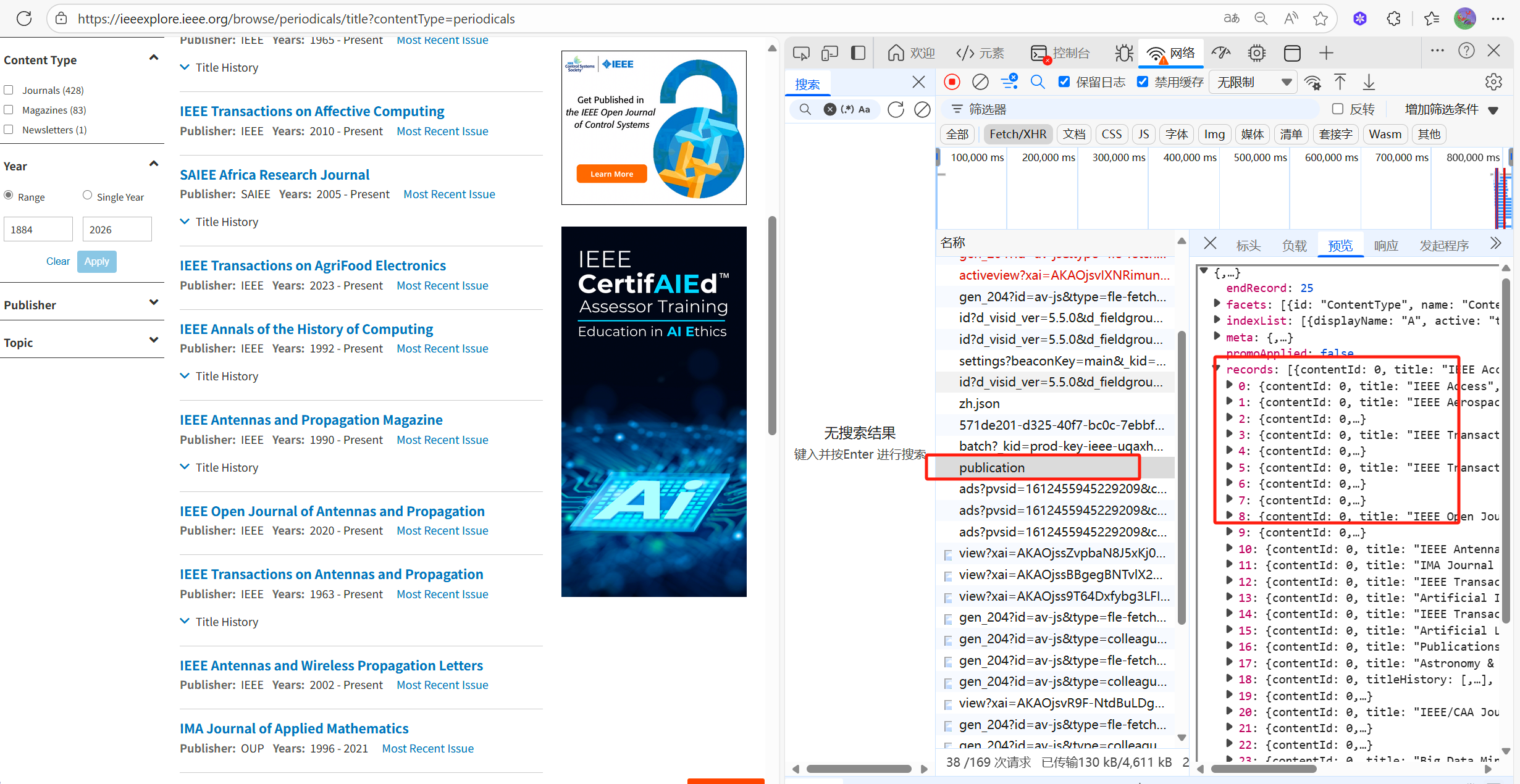The image size is (1520, 784).
Task: Click the record network log button
Action: pos(952,82)
